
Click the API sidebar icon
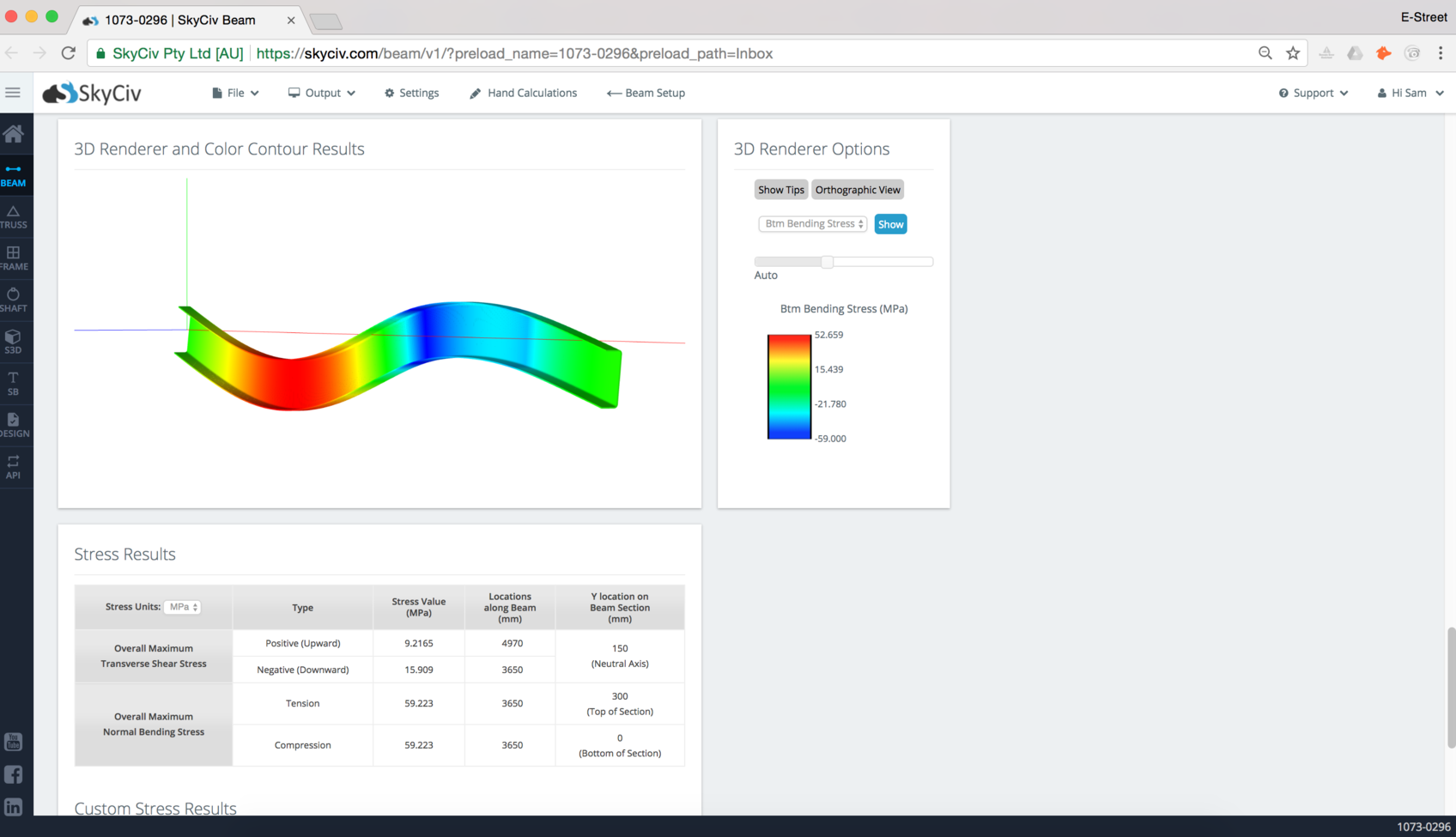pos(15,466)
